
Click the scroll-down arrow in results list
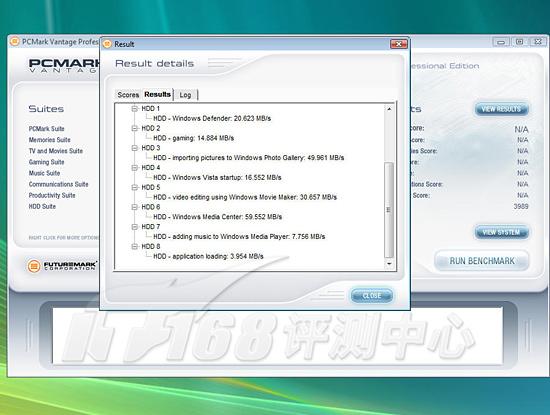point(389,263)
